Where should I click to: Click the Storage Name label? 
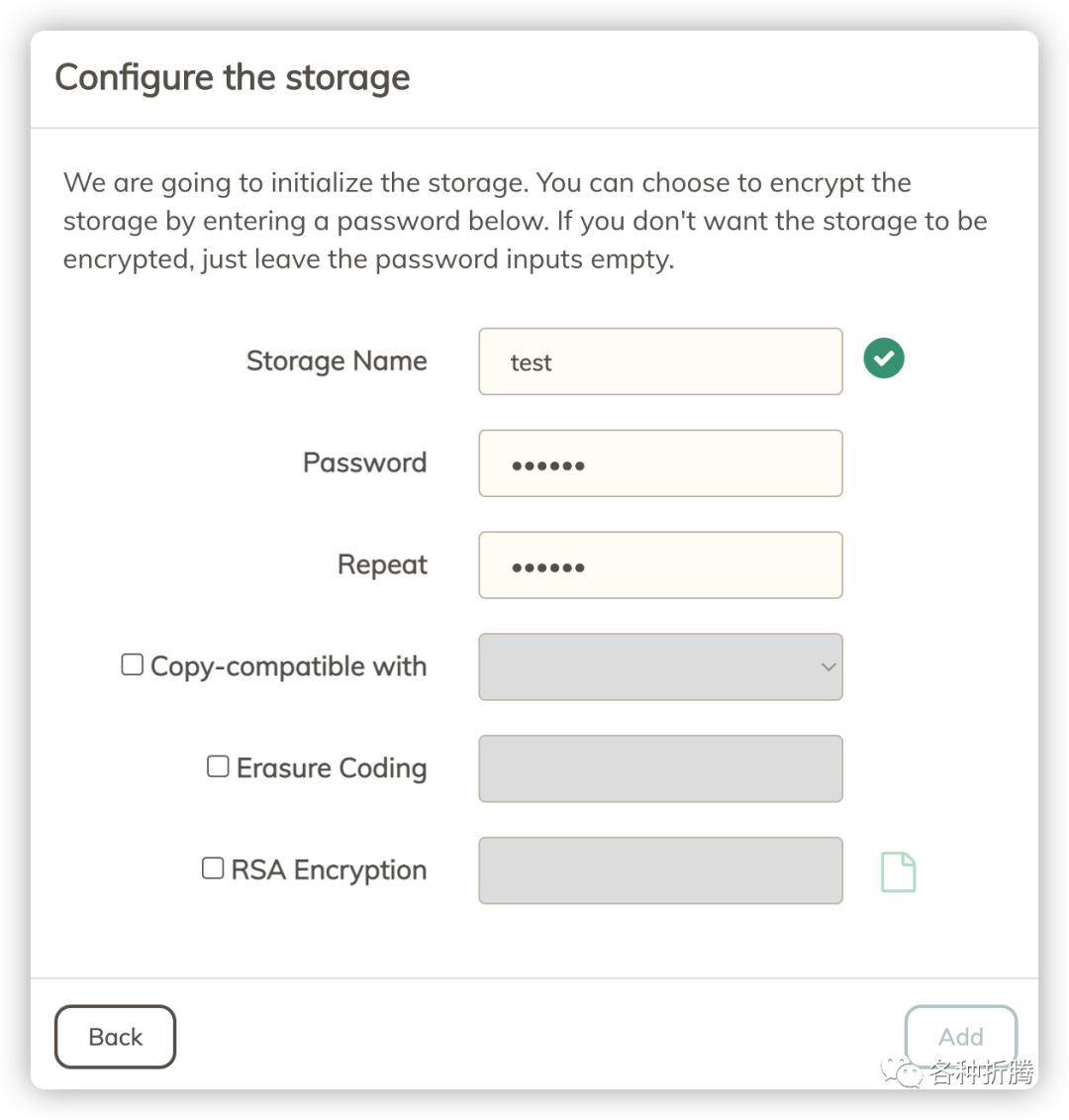pyautogui.click(x=337, y=361)
